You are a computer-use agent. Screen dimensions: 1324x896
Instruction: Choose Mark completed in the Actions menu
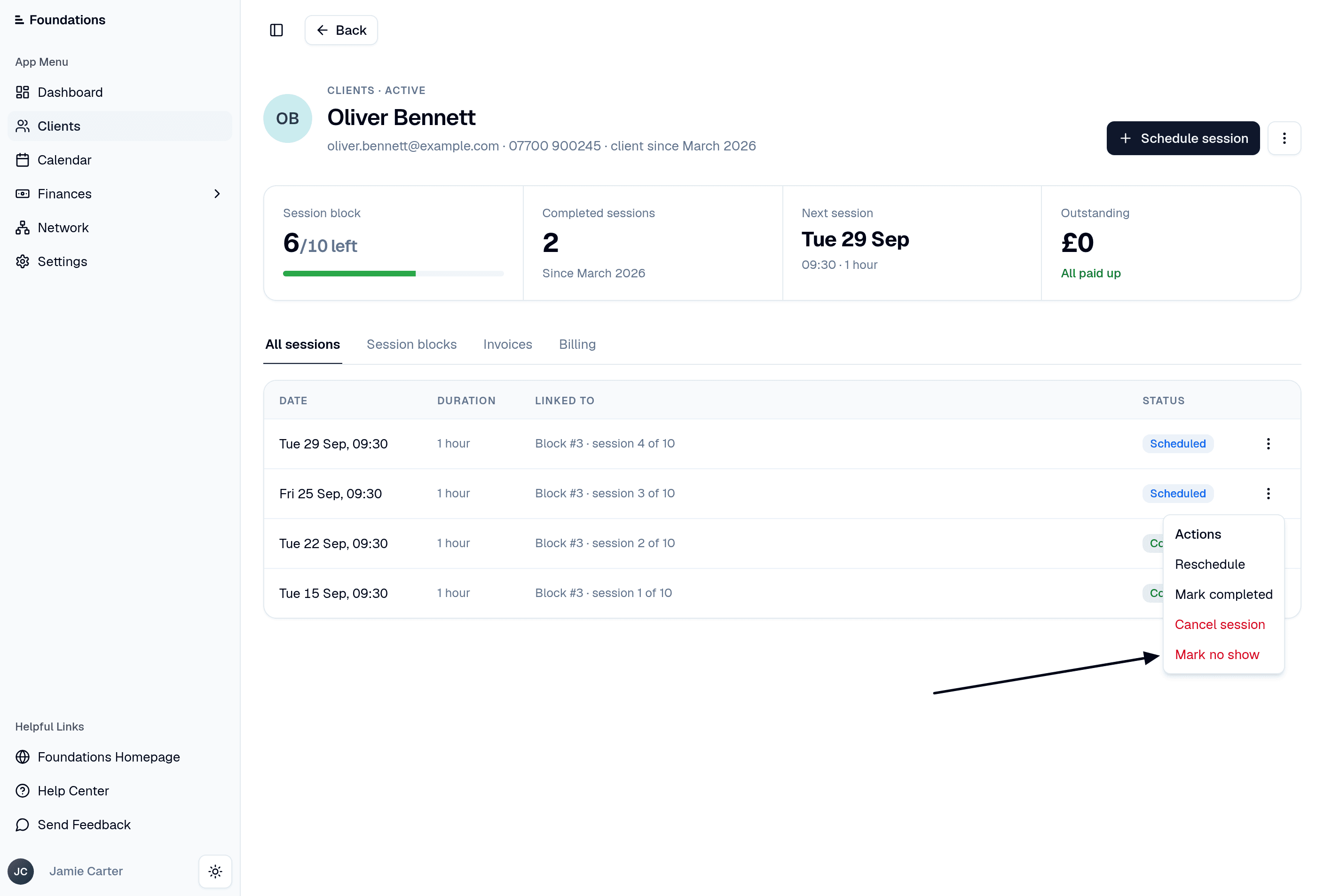coord(1223,594)
